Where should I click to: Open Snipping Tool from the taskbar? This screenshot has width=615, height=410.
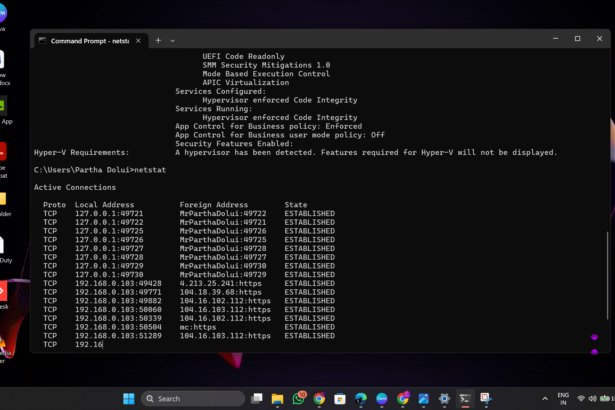coord(486,399)
